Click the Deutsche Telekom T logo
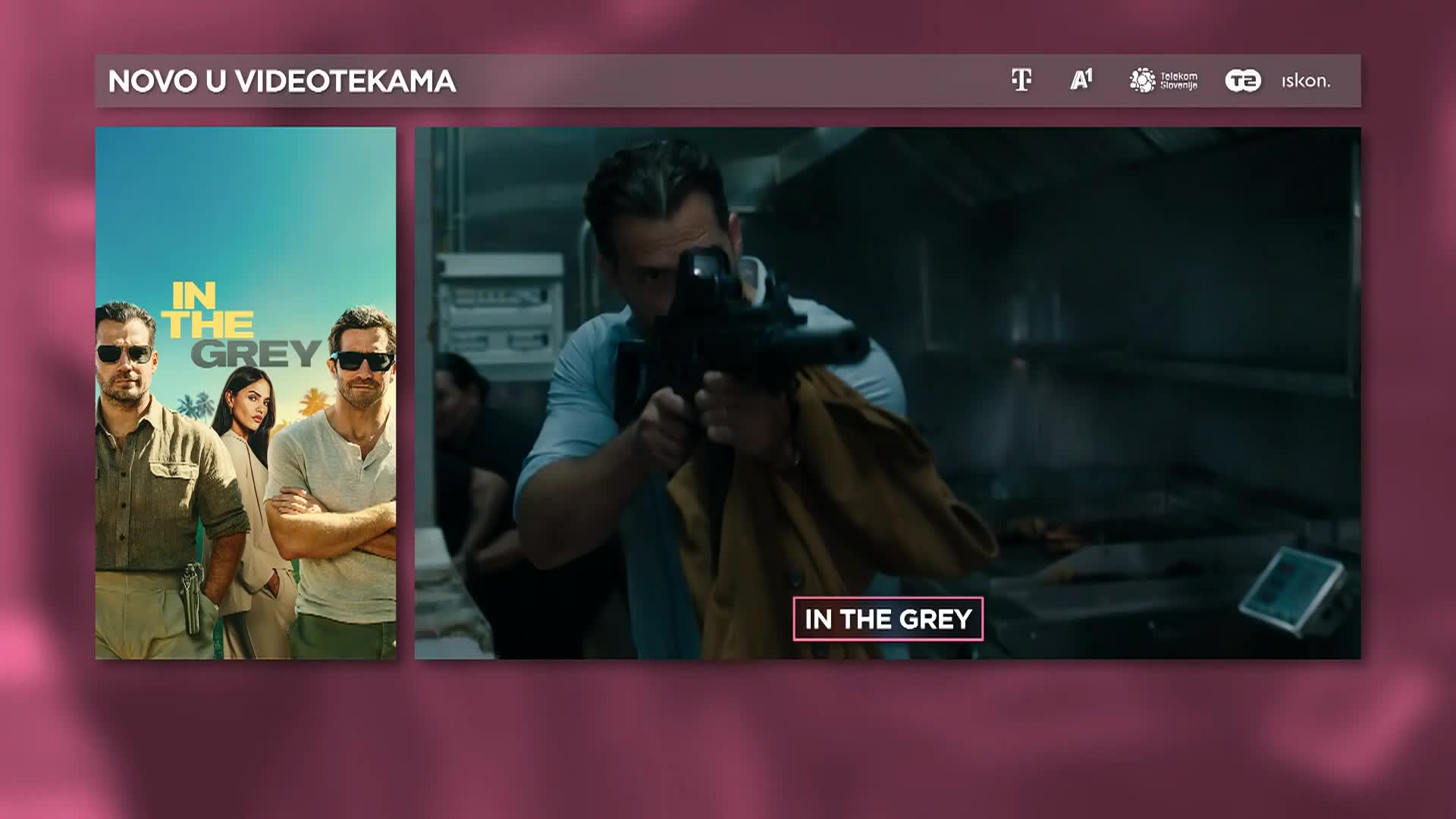Viewport: 1456px width, 819px height. (1021, 80)
